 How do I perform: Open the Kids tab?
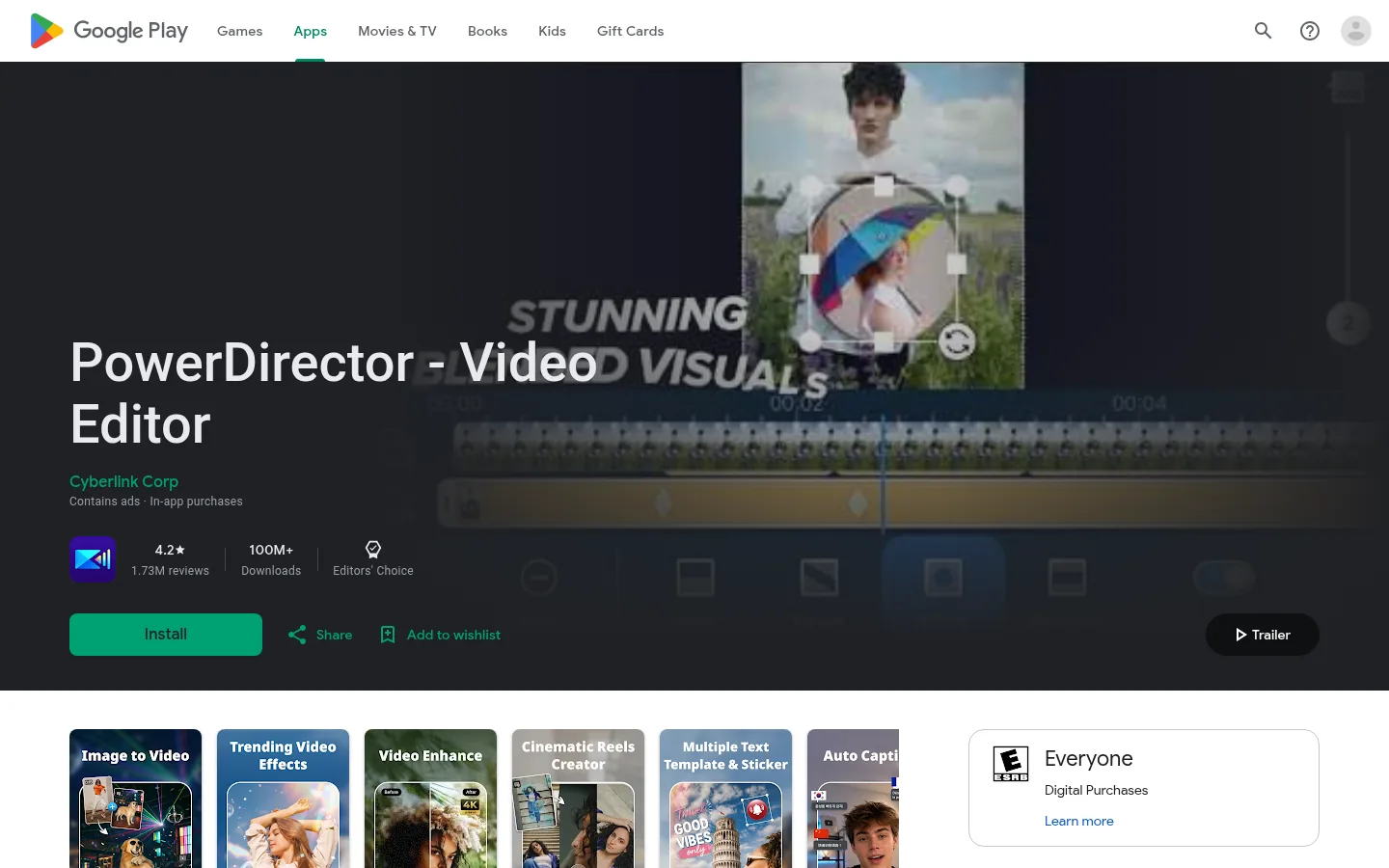click(x=552, y=31)
